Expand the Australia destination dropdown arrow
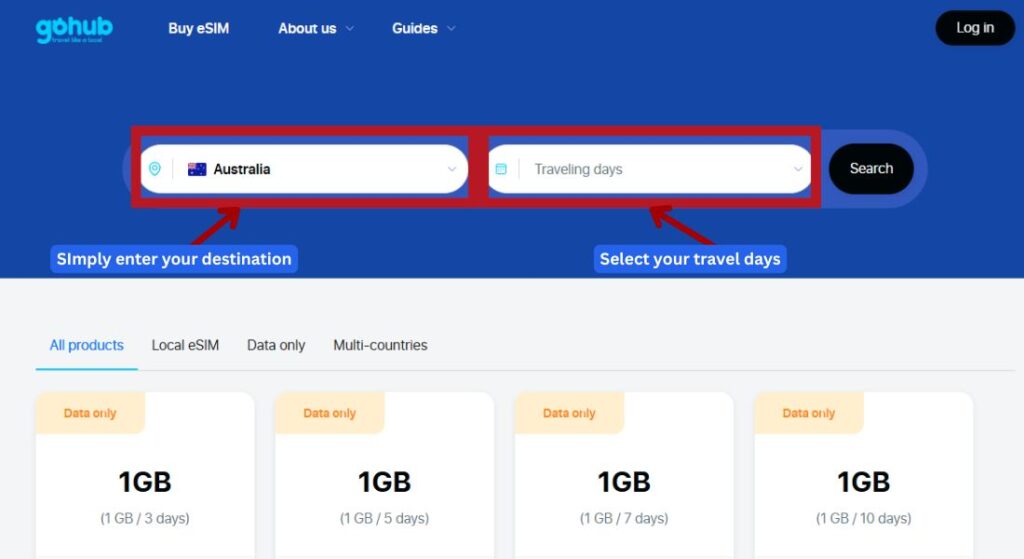This screenshot has width=1024, height=559. pyautogui.click(x=451, y=169)
